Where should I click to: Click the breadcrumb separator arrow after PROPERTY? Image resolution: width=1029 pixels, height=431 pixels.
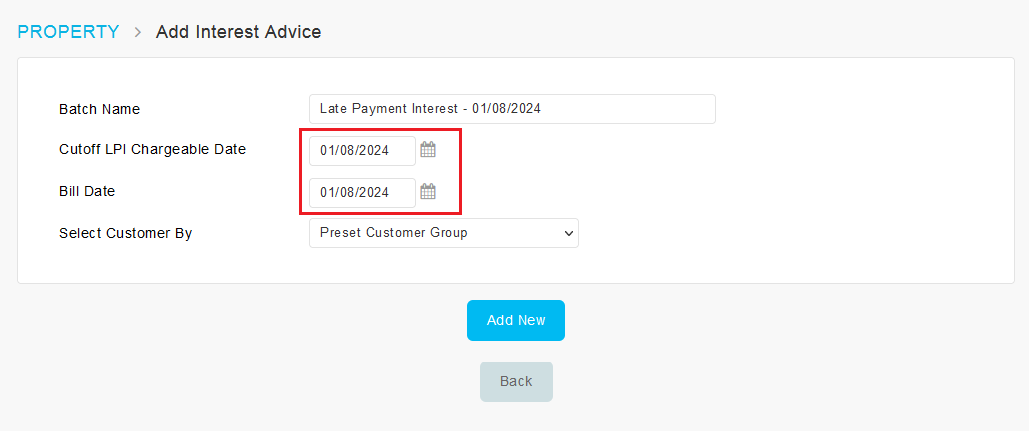tap(138, 32)
